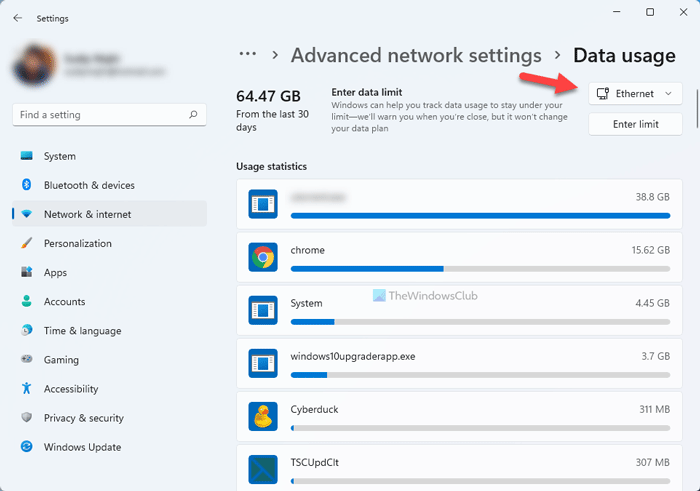Click the Privacy & security shield icon
The image size is (700, 491).
[x=26, y=418]
